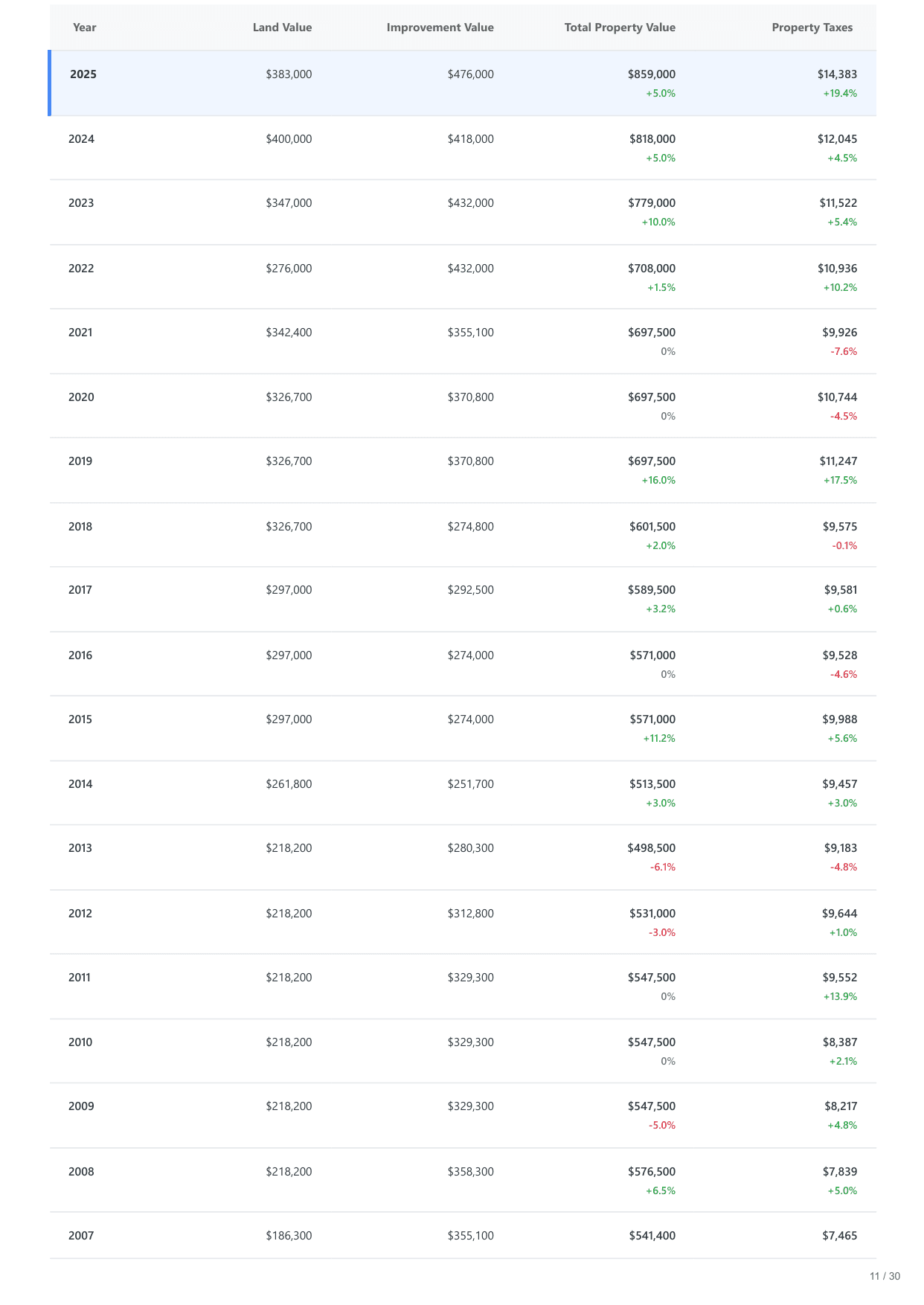Select the 2021 row's -7.6% tax change
The width and height of the screenshot is (924, 1305).
click(x=844, y=352)
